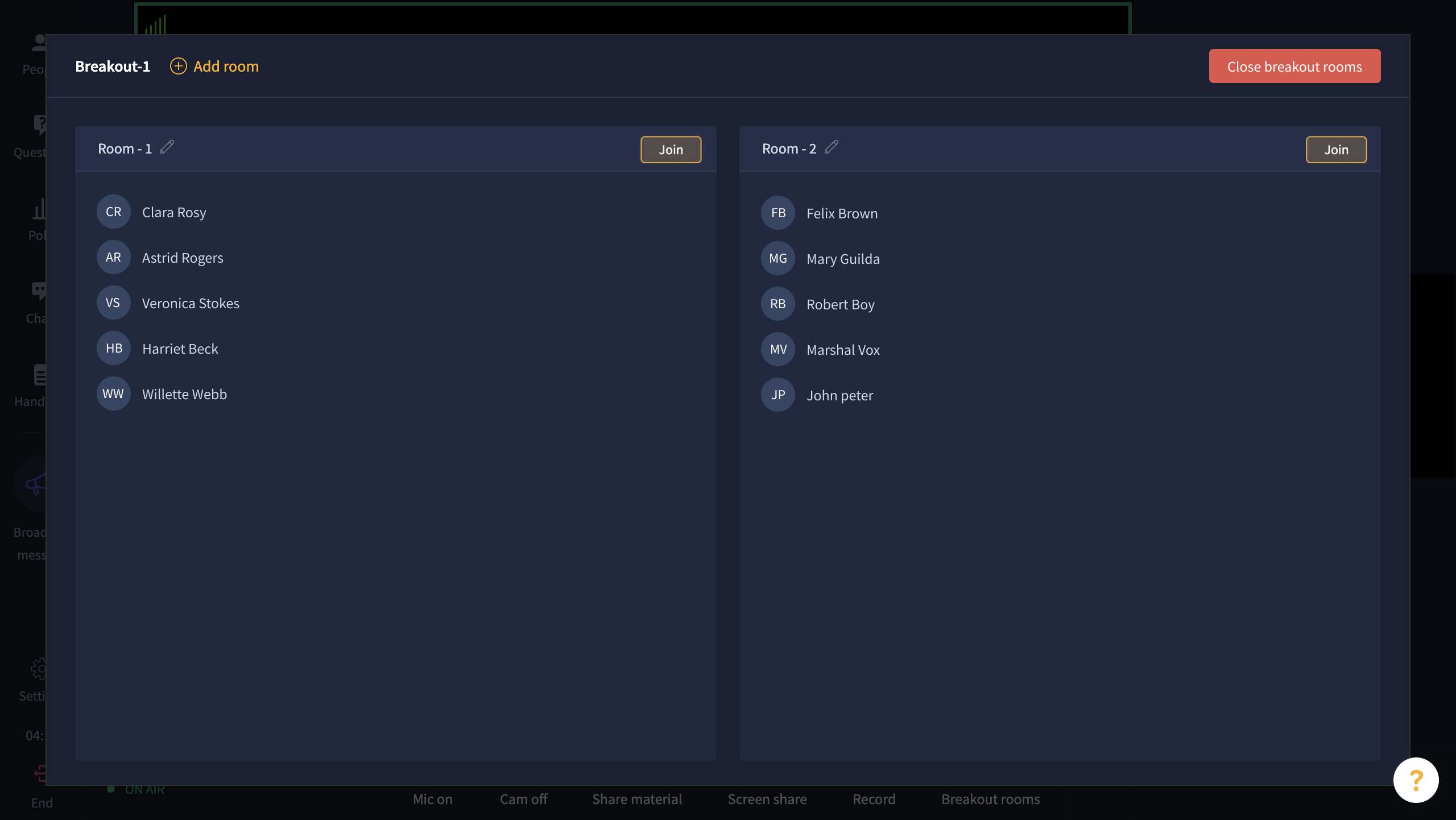Select participant Mary Guilda

tap(843, 259)
